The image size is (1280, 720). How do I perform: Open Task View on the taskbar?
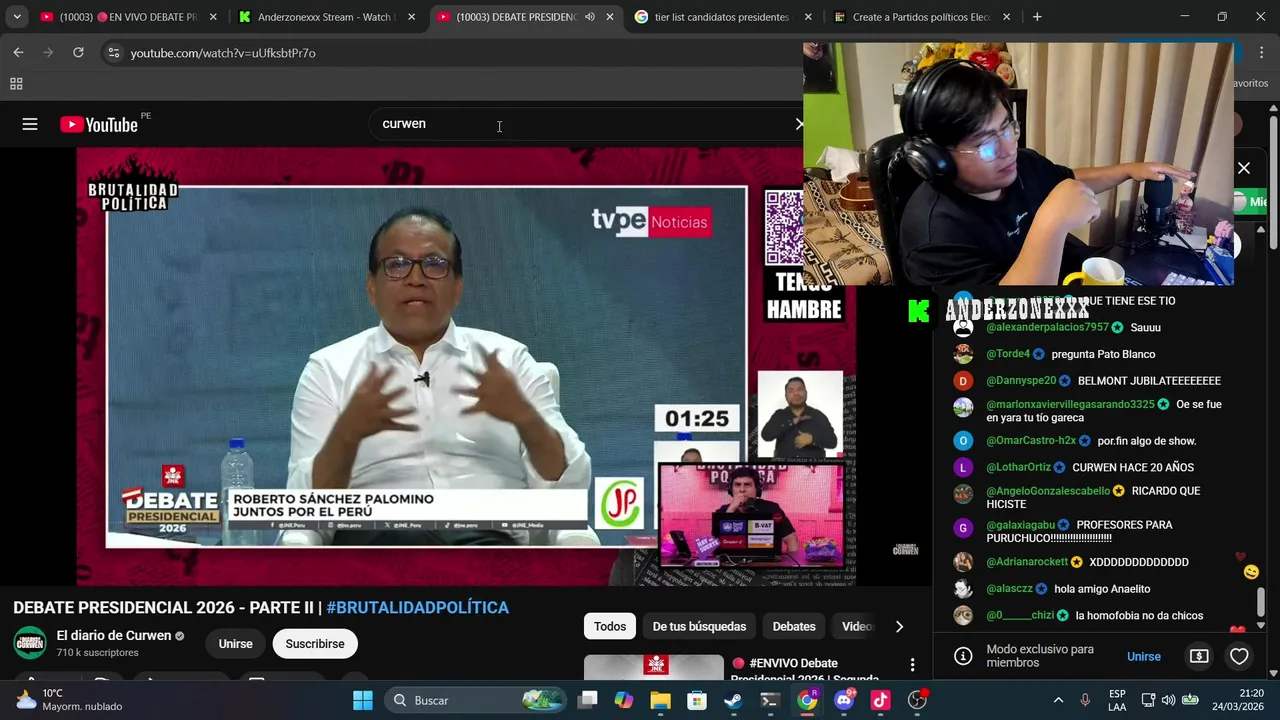587,700
